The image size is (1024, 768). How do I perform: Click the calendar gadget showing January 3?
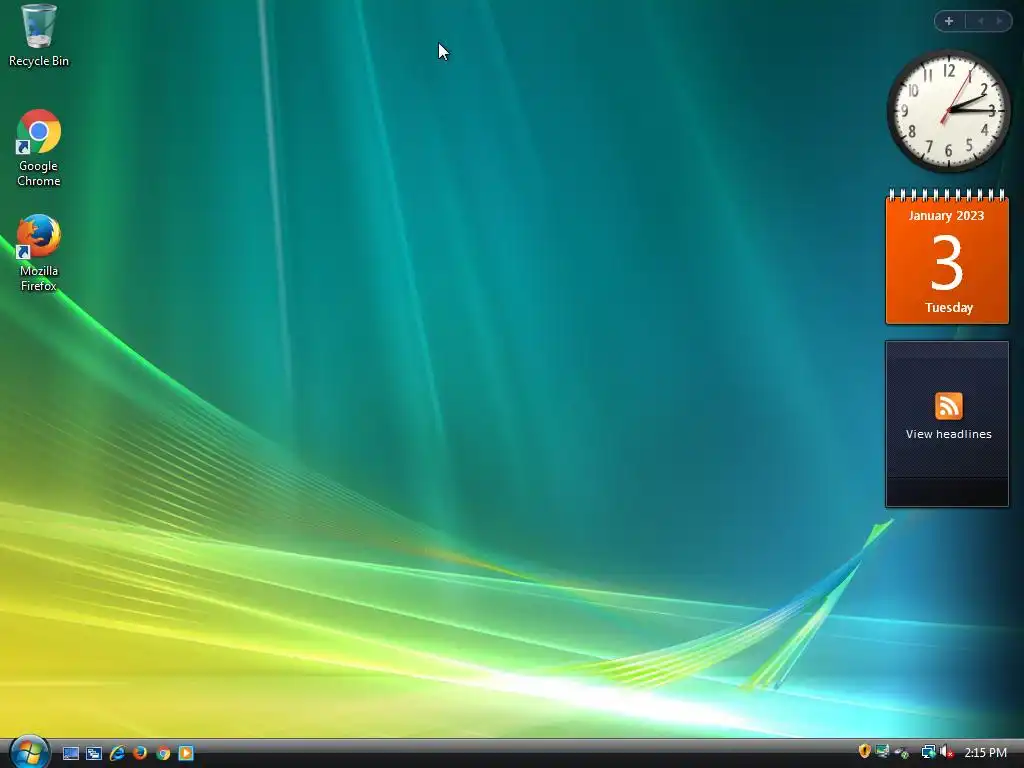point(947,257)
